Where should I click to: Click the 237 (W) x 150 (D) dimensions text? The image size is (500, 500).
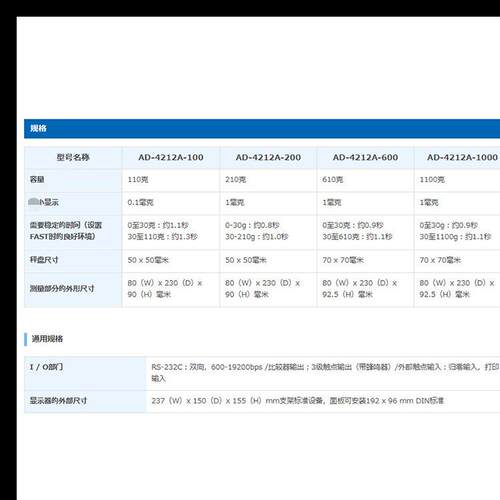point(297,401)
